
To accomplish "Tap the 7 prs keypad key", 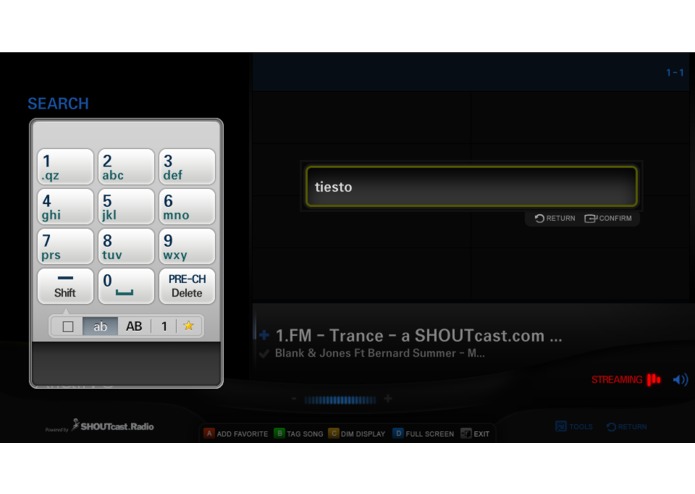I will [65, 247].
